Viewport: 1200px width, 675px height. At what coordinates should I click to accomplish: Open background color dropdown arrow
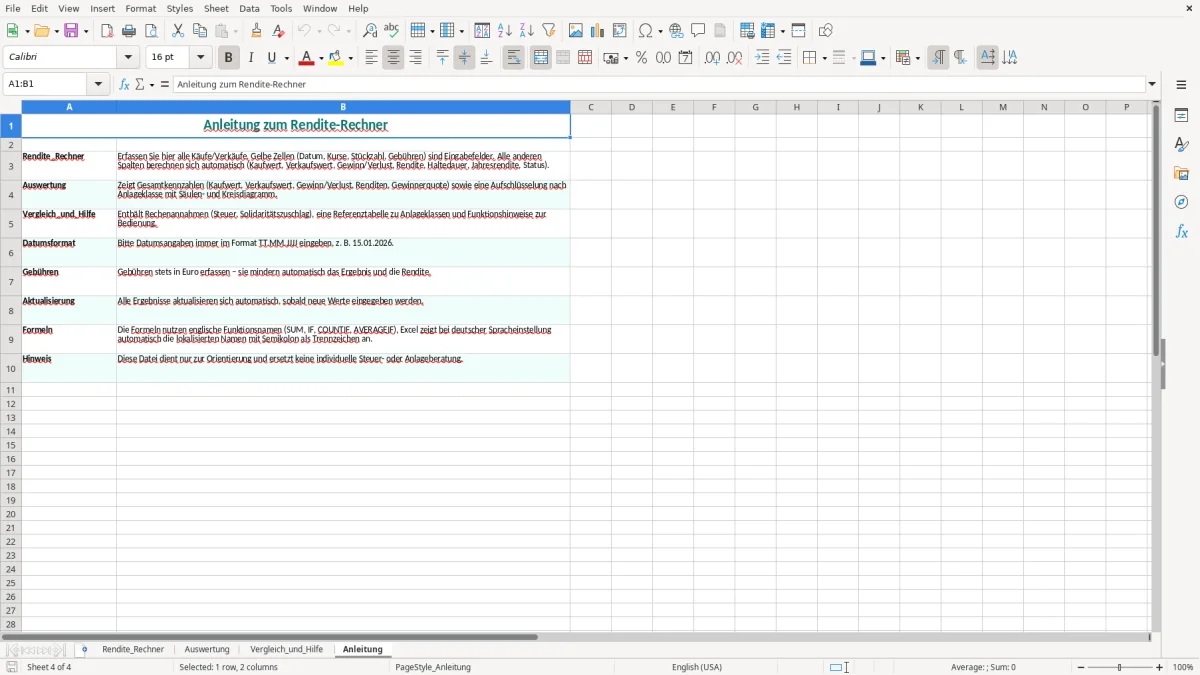[x=351, y=58]
